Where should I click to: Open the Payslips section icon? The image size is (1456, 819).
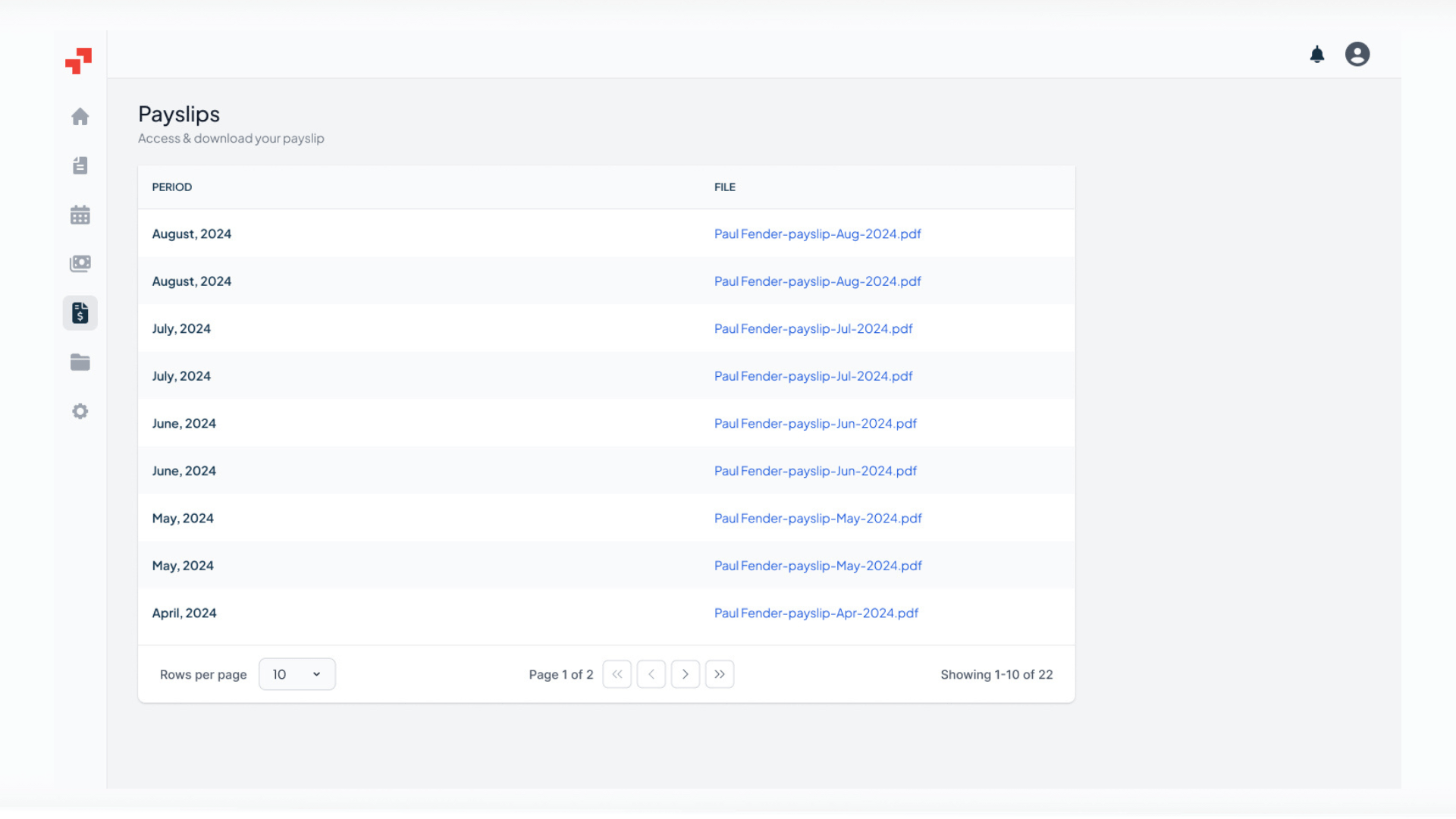click(x=80, y=312)
